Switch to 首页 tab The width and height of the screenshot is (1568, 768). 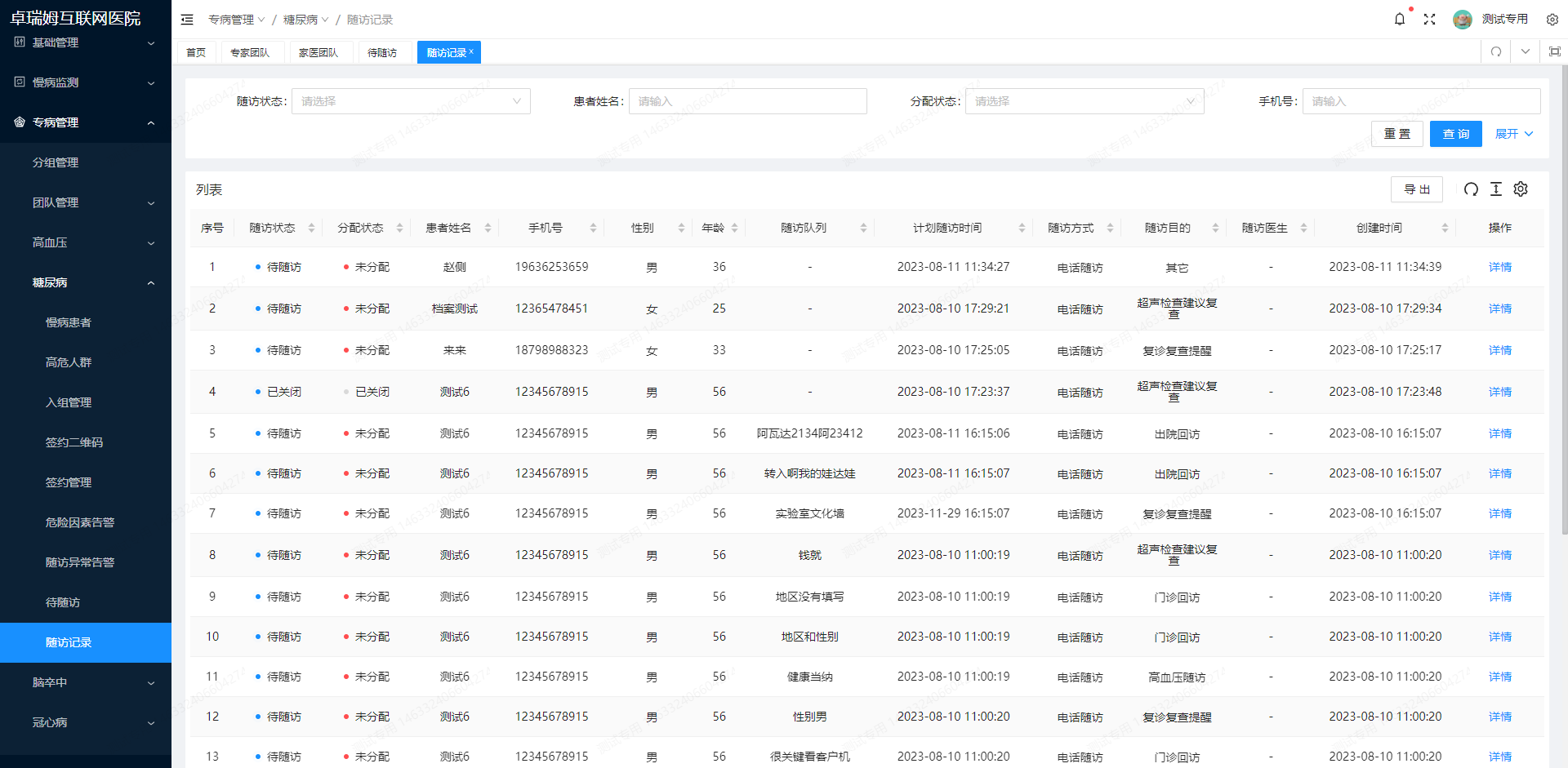click(196, 52)
